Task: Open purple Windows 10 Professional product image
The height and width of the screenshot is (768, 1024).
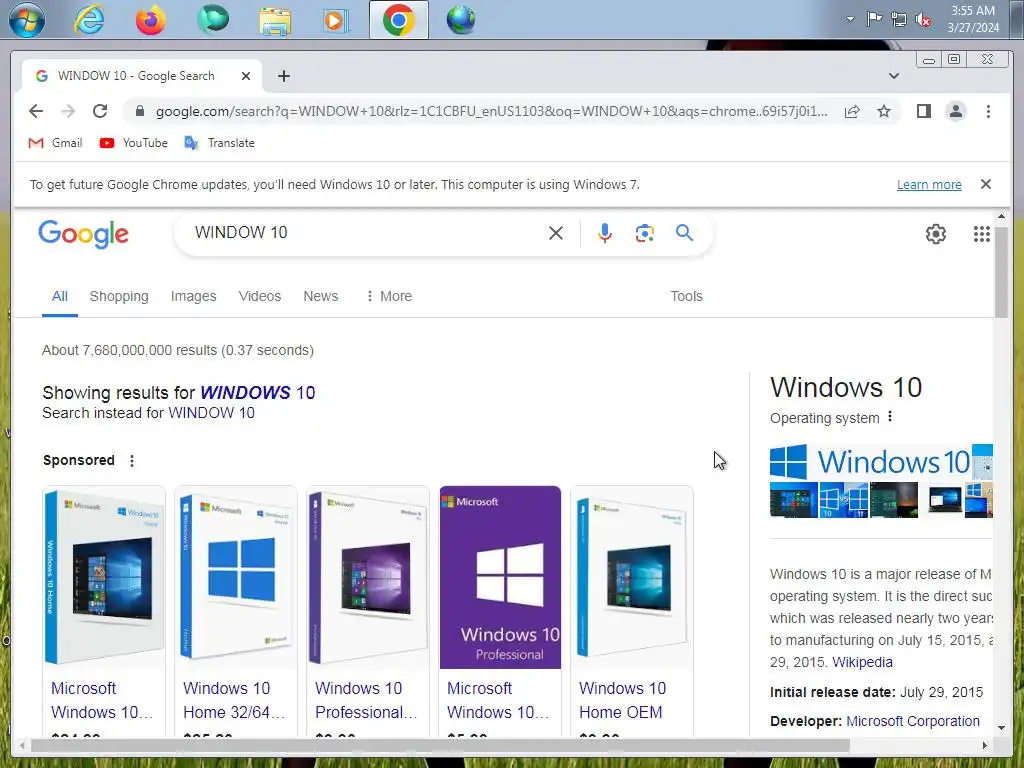Action: (500, 577)
